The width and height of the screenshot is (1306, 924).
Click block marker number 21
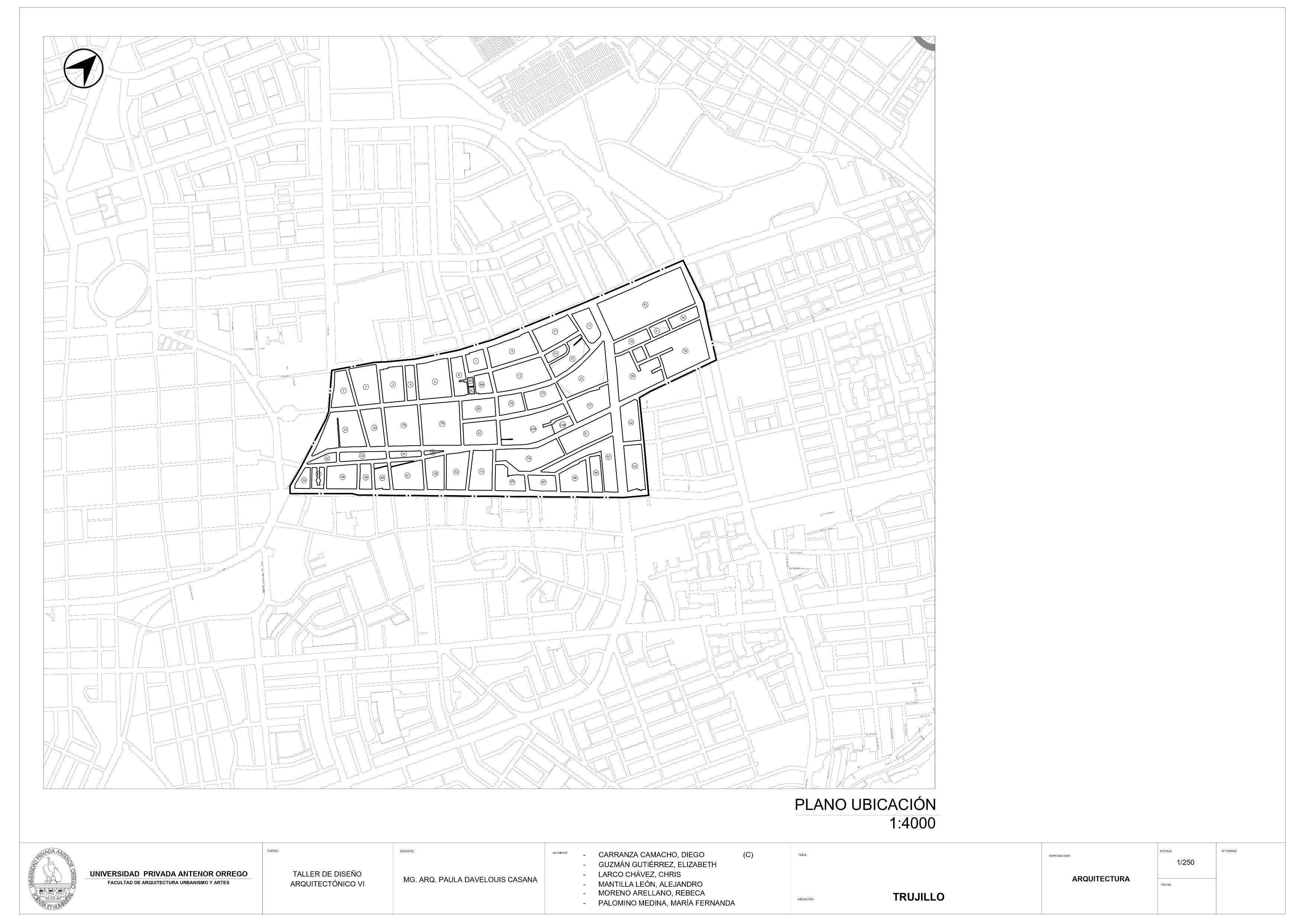coord(581,378)
